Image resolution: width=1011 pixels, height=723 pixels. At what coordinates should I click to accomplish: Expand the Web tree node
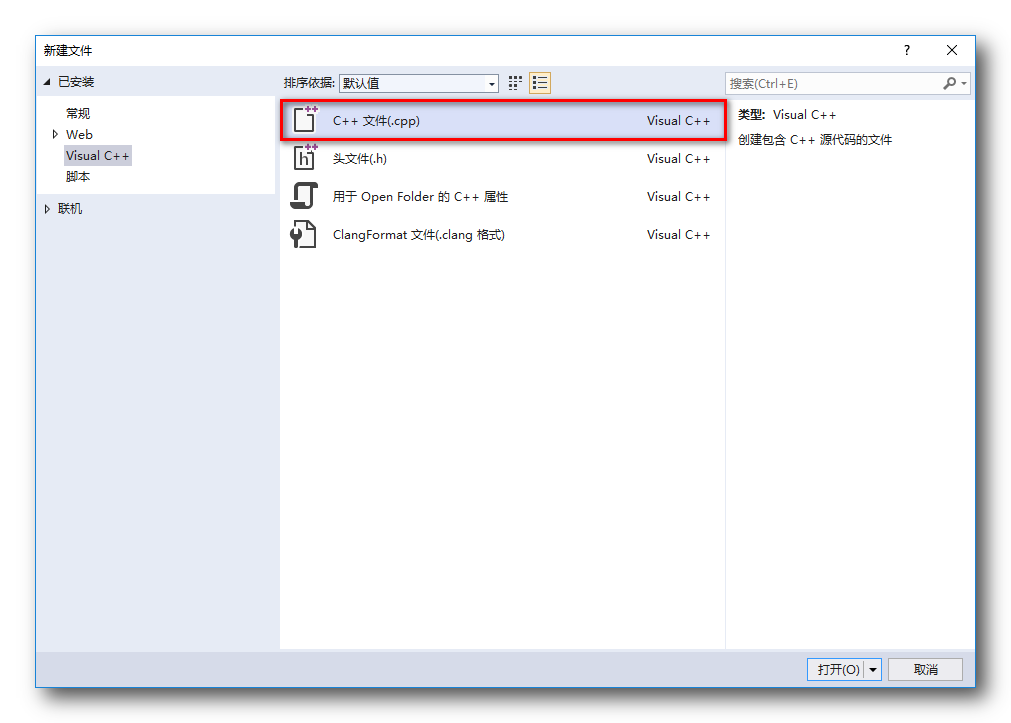(55, 134)
